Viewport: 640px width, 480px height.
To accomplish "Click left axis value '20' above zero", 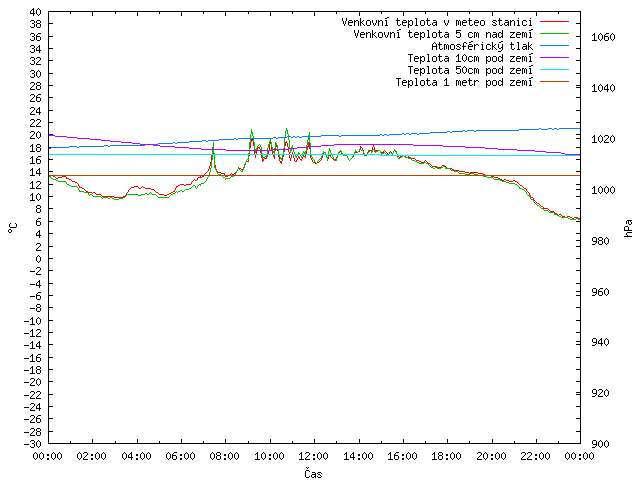I will tap(36, 135).
